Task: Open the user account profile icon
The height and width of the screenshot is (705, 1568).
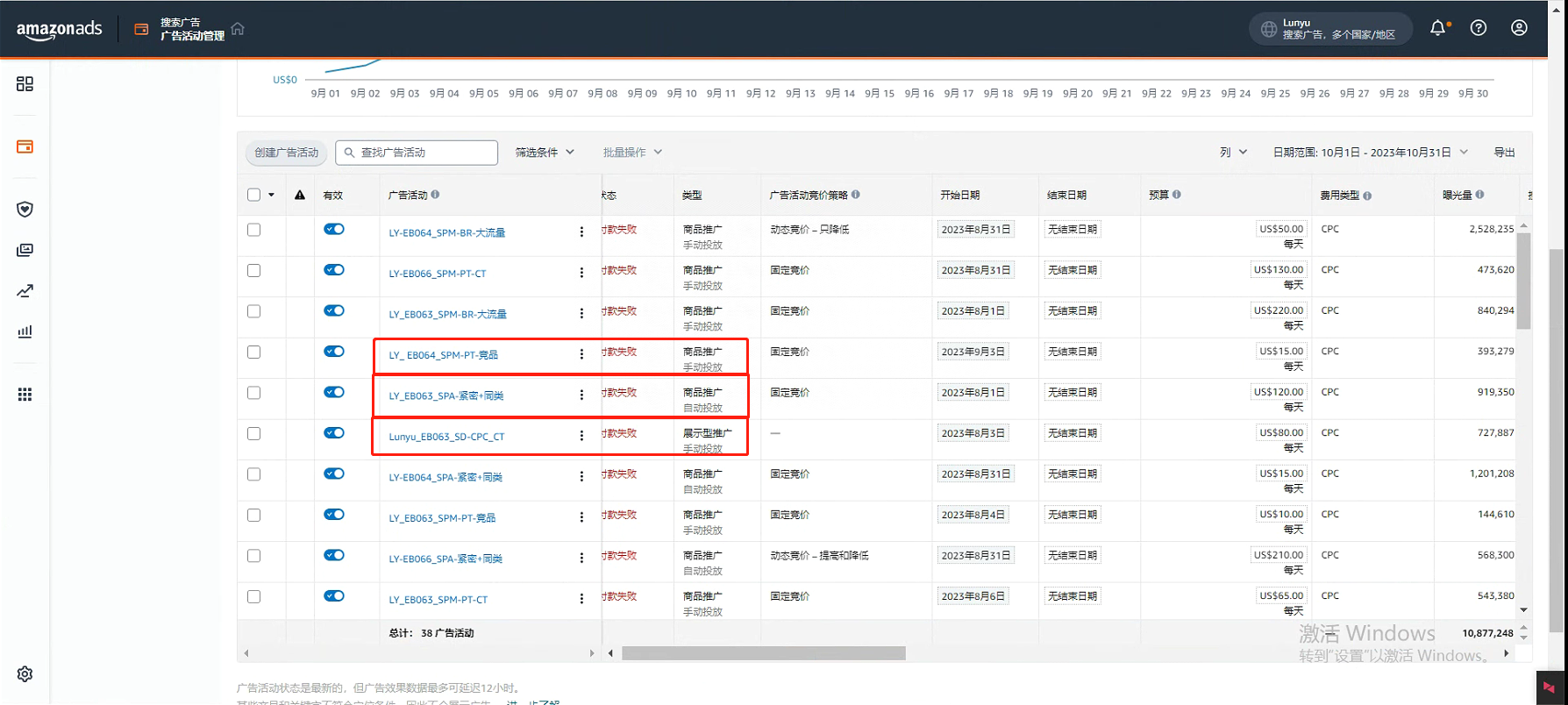Action: click(x=1519, y=28)
